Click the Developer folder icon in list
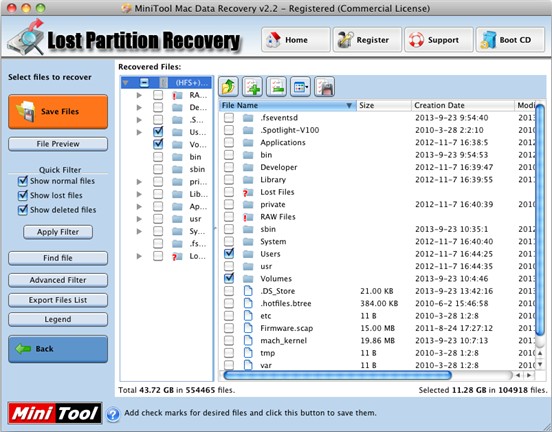 coord(248,167)
